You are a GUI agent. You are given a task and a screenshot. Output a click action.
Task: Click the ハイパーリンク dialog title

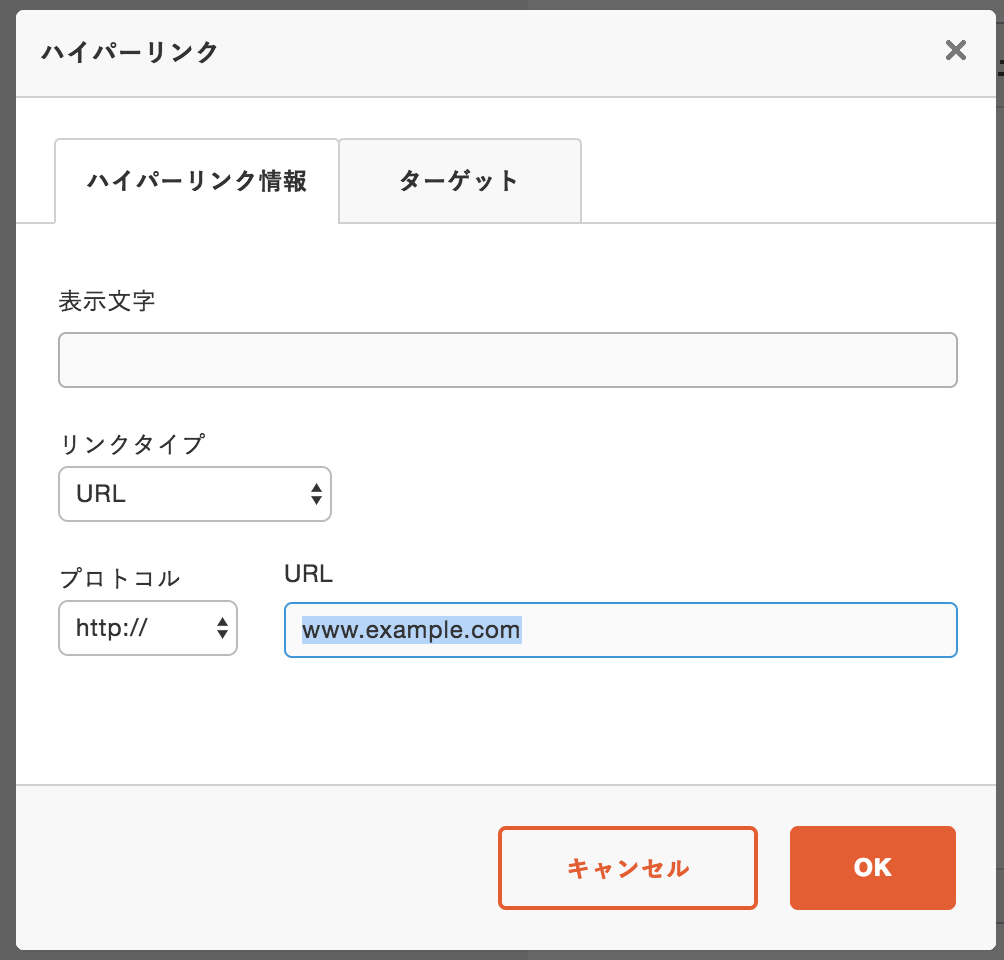pos(130,52)
